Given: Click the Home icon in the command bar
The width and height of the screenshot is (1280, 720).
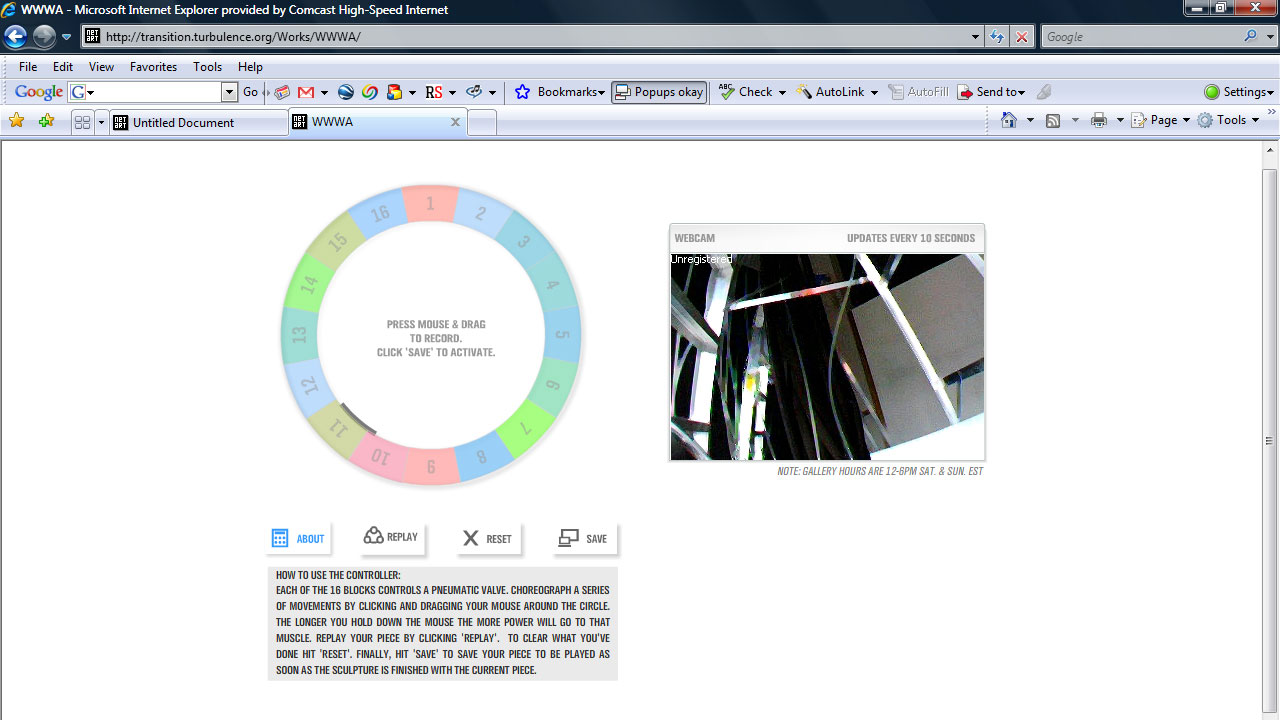Looking at the screenshot, I should tap(1009, 120).
